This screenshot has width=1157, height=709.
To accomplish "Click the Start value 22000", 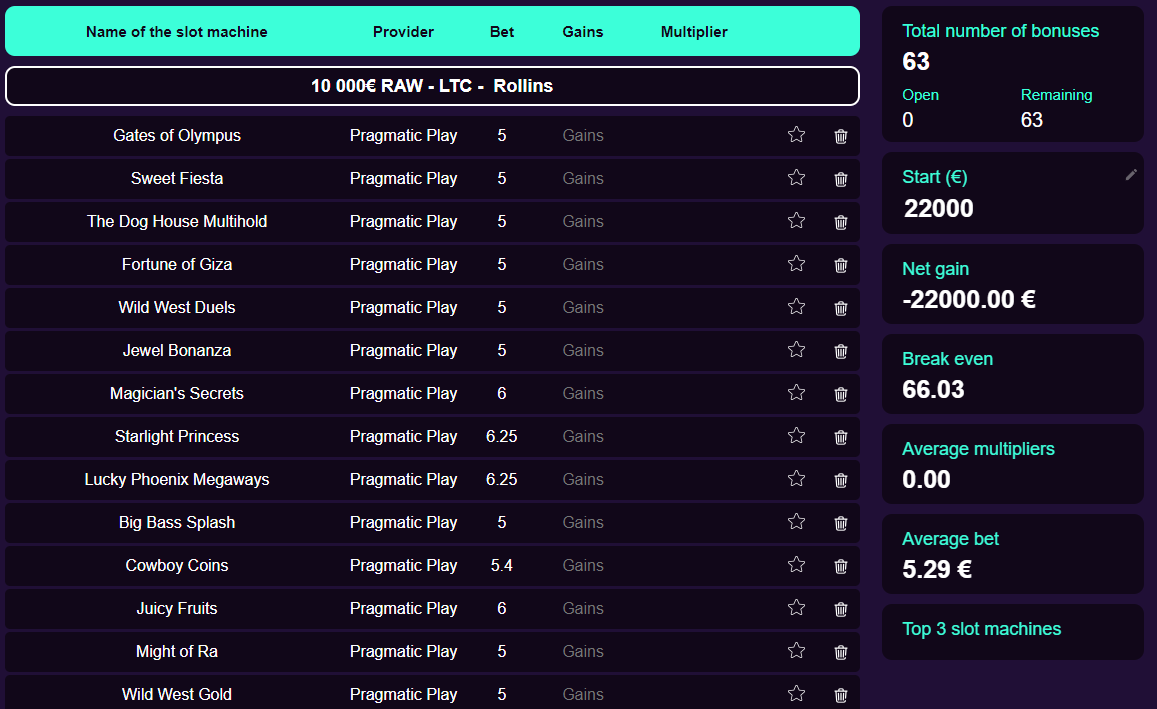I will (x=939, y=208).
